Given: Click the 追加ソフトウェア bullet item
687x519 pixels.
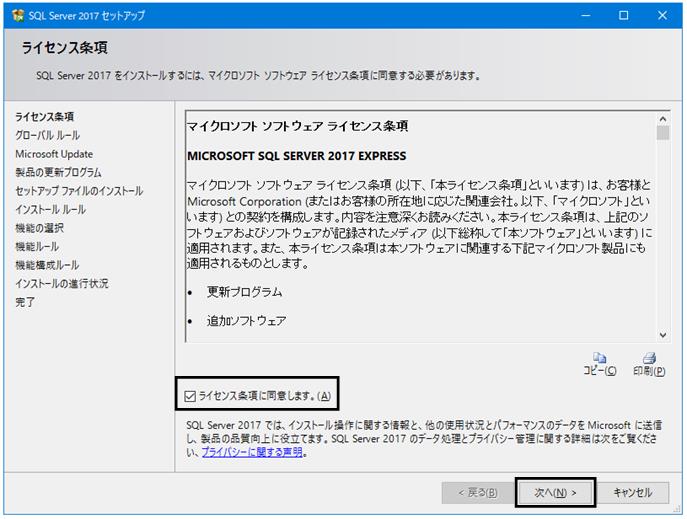Looking at the screenshot, I should pos(247,321).
